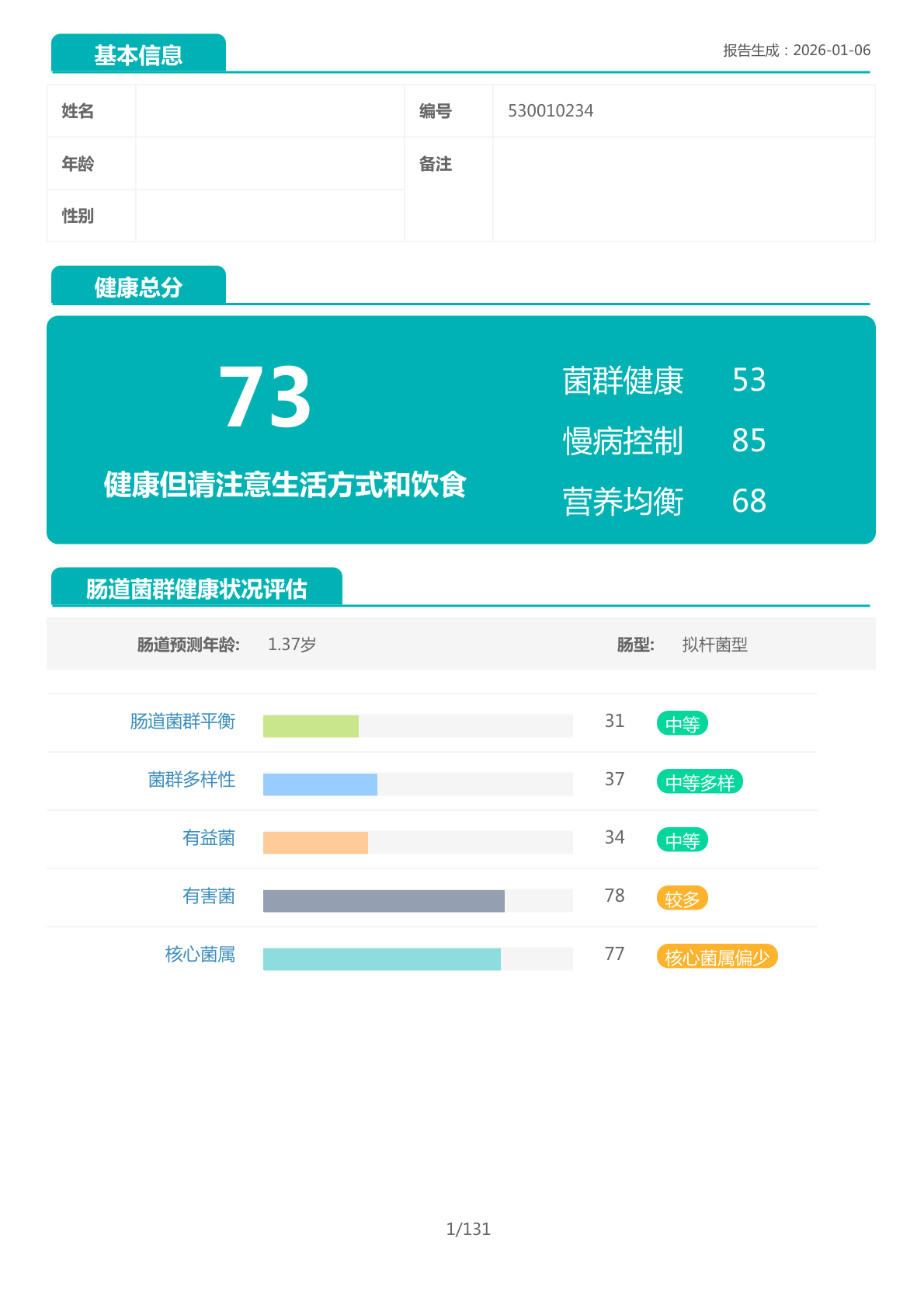Image resolution: width=924 pixels, height=1308 pixels.
Task: Click the 核心菌属偏少 warning badge
Action: [717, 957]
